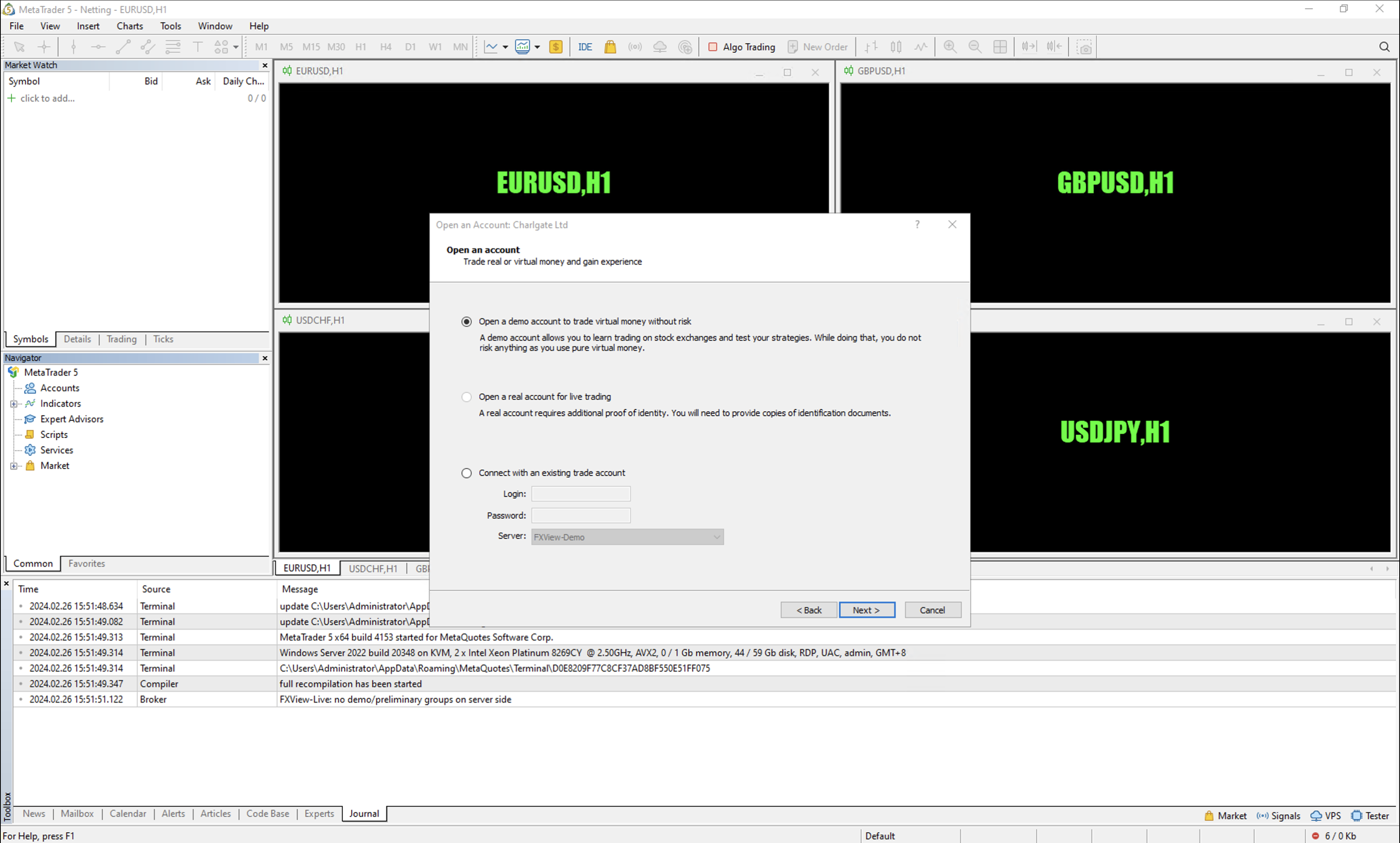Open the chart type dropdown arrow
1400x843 pixels.
click(x=505, y=47)
